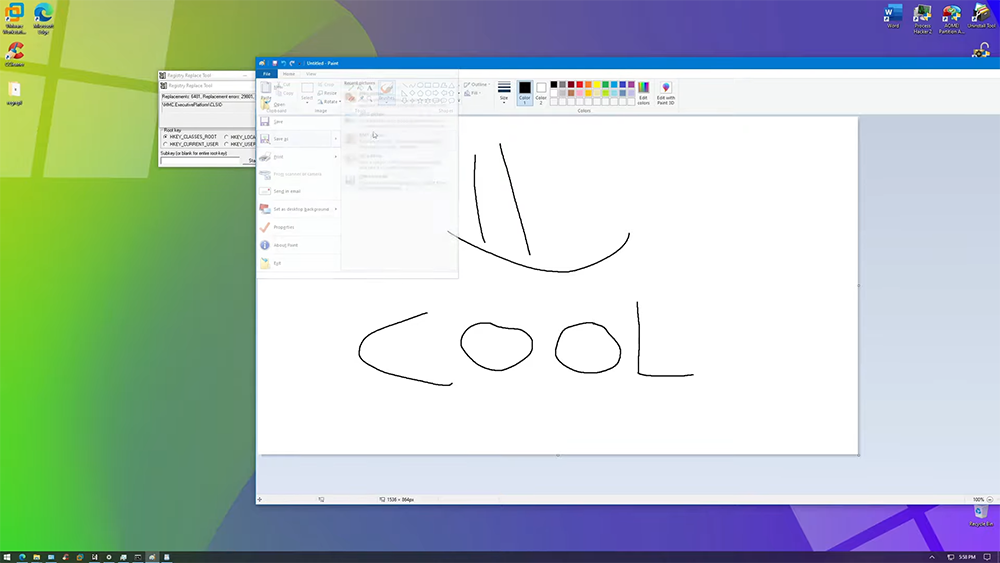1000x563 pixels.
Task: Choose Send in email menu entry
Action: tap(298, 191)
